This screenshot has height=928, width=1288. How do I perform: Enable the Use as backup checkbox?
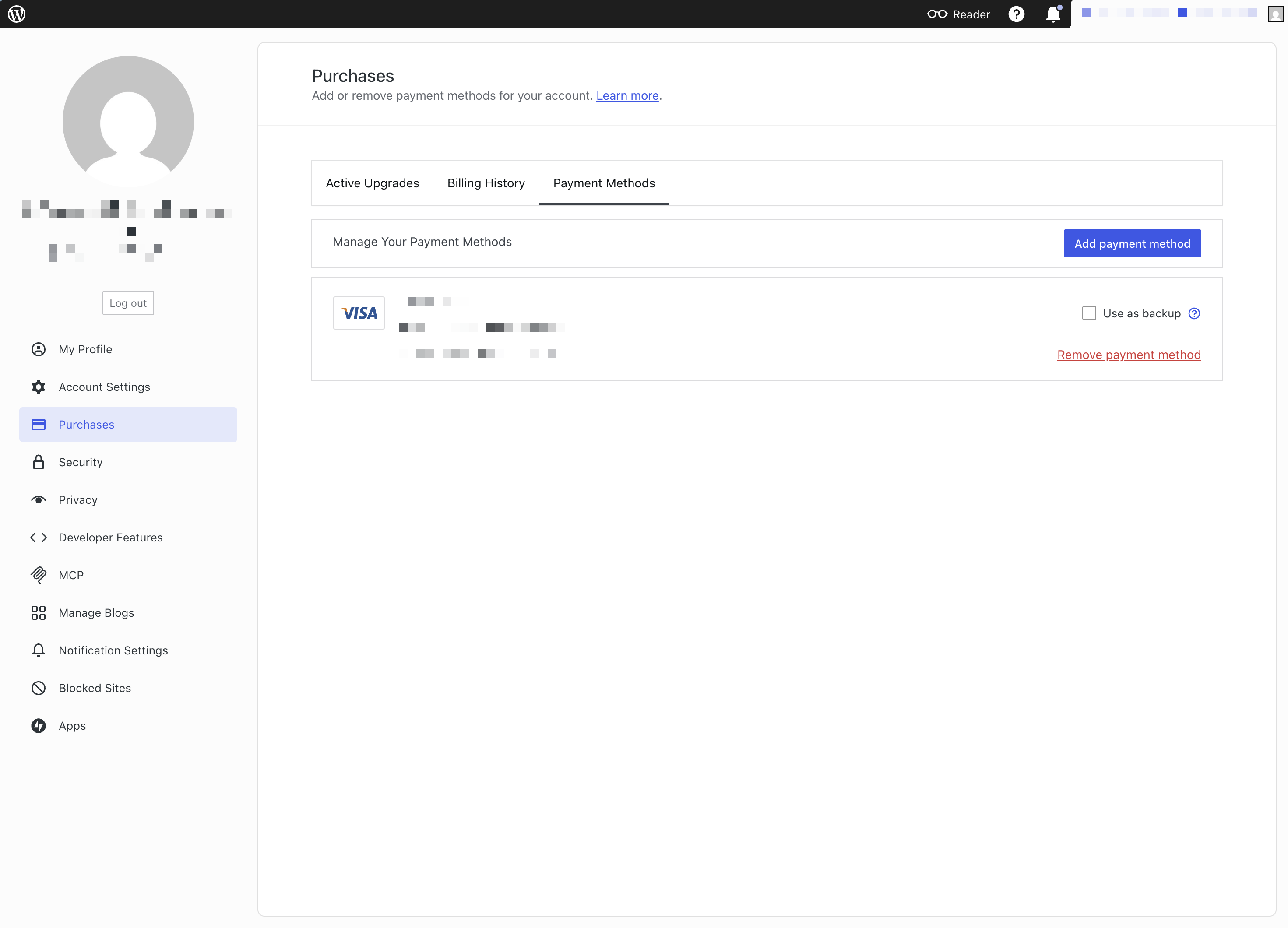1089,313
